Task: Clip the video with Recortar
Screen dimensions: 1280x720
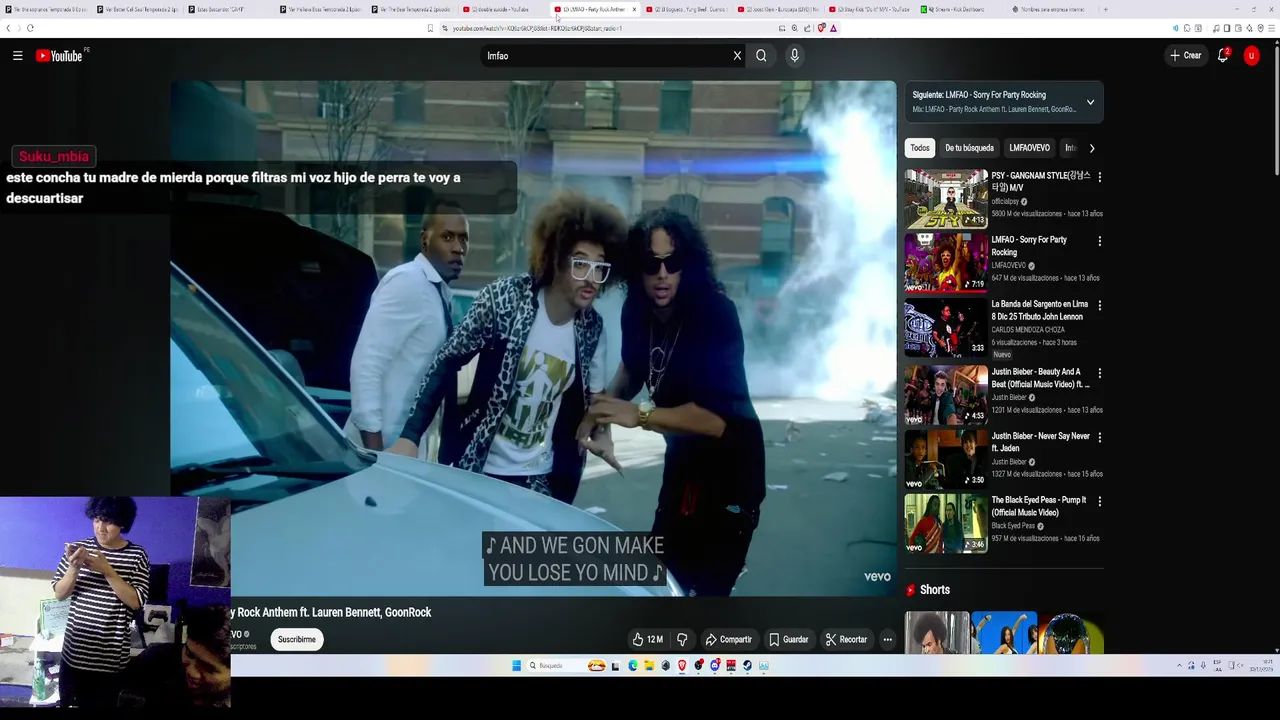Action: [x=846, y=639]
